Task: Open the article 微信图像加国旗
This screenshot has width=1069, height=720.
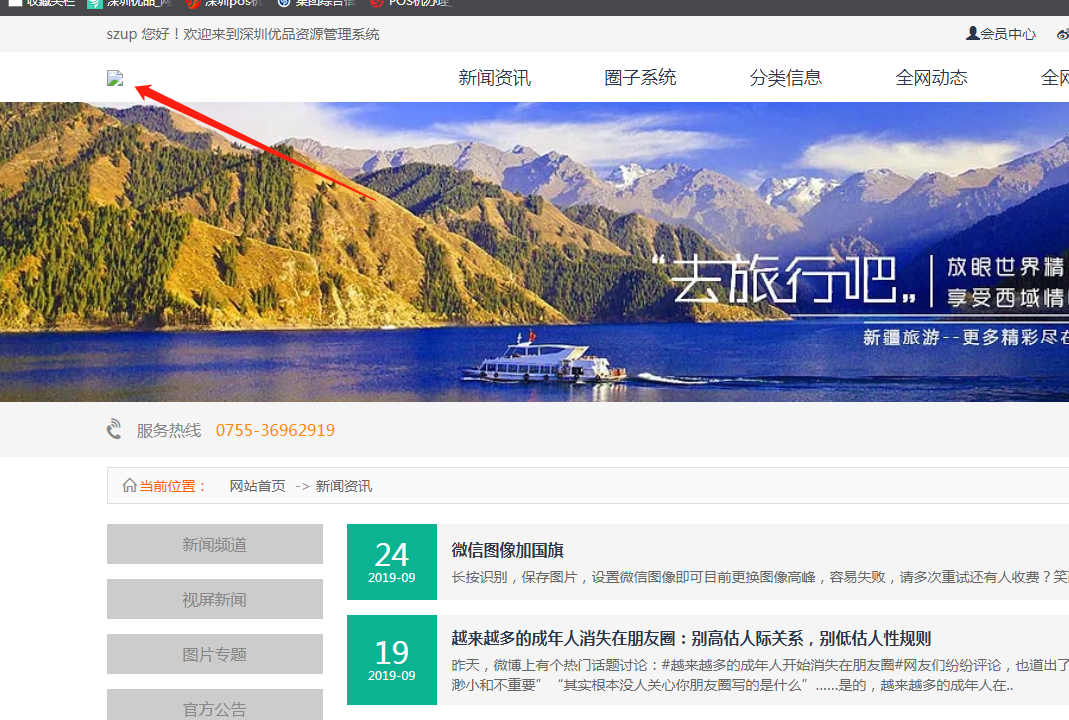Action: [x=507, y=550]
